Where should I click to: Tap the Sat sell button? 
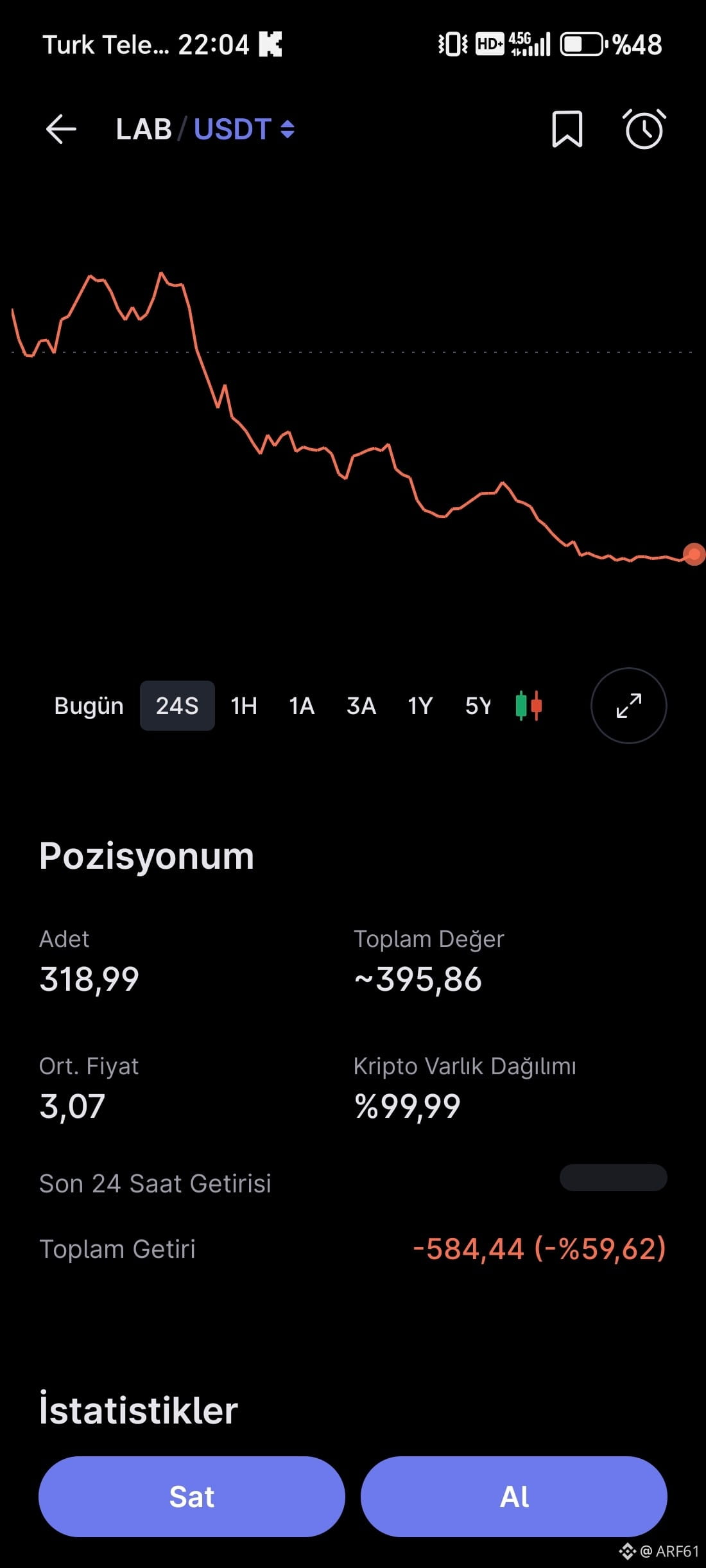point(192,1497)
